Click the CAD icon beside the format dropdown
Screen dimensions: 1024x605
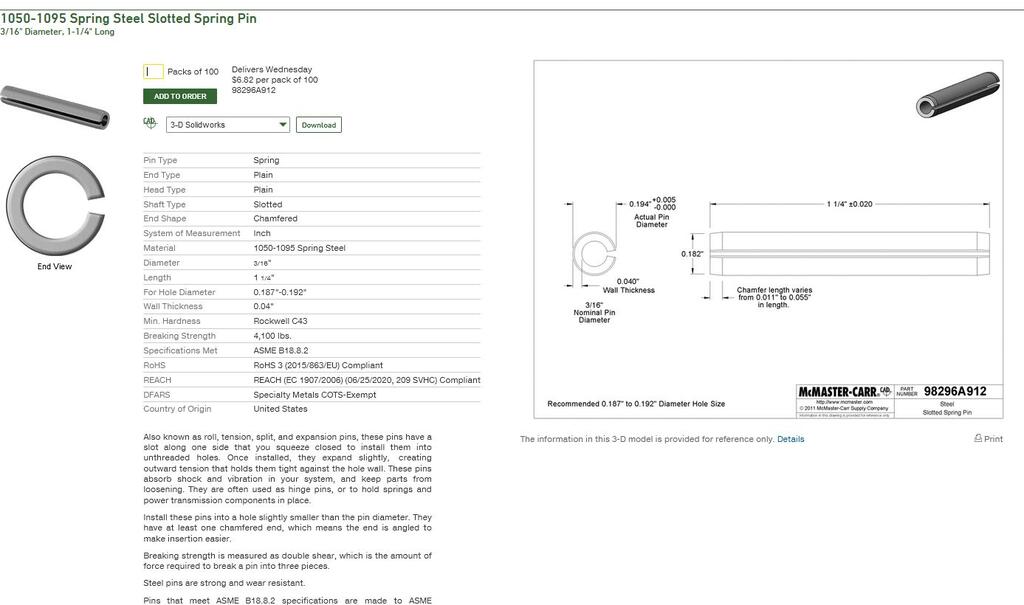(150, 123)
